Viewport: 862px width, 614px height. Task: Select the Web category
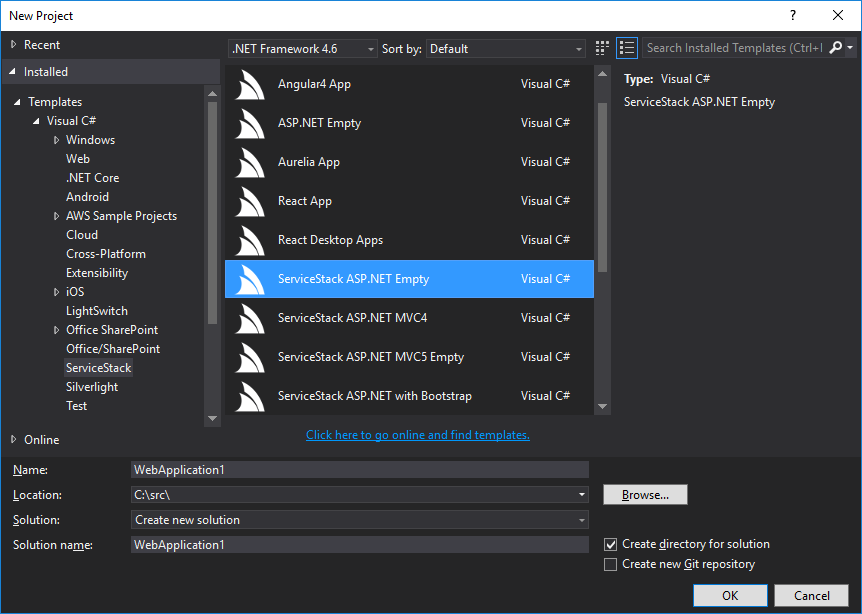pyautogui.click(x=78, y=159)
